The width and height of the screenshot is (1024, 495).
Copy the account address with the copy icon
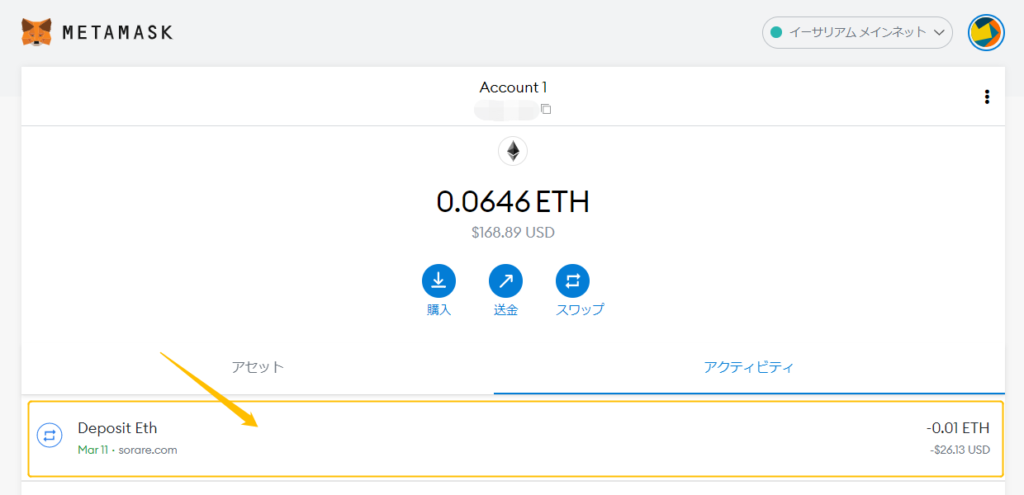(x=546, y=109)
